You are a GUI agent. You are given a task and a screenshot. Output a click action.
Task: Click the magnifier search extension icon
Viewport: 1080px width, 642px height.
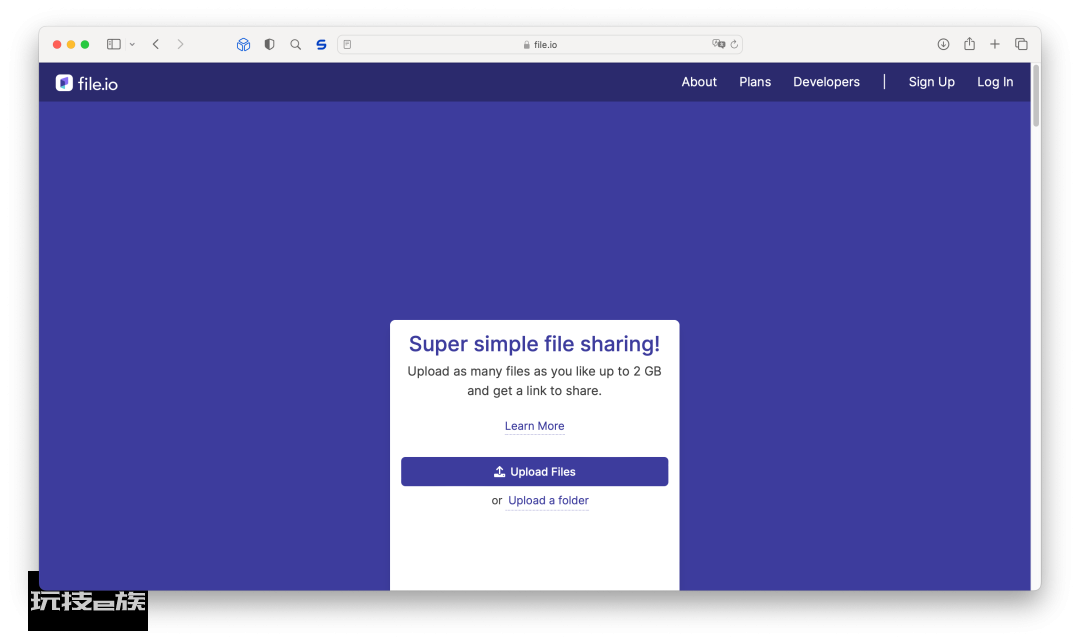pos(295,44)
